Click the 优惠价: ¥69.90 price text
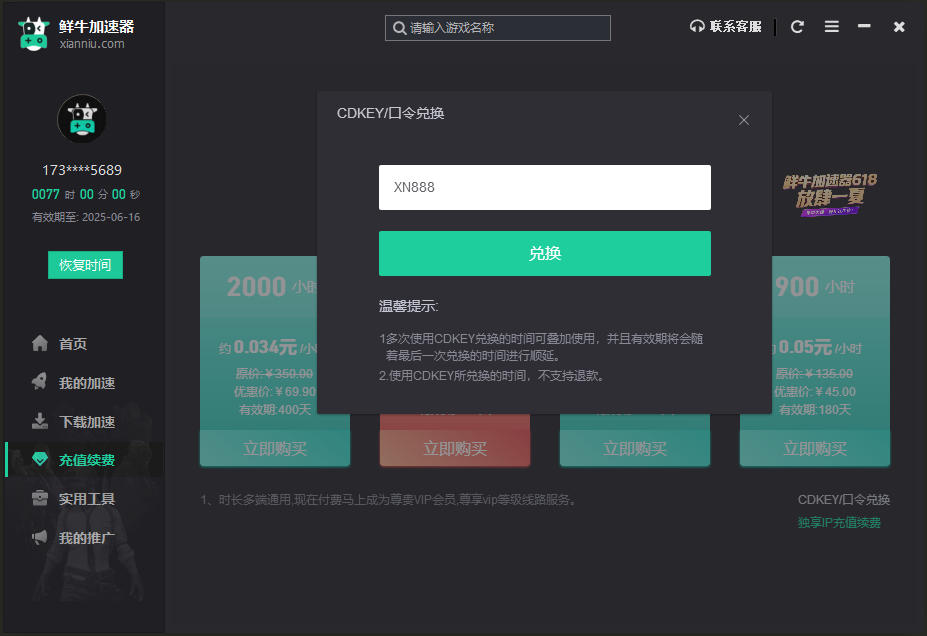The height and width of the screenshot is (636, 927). pos(275,392)
